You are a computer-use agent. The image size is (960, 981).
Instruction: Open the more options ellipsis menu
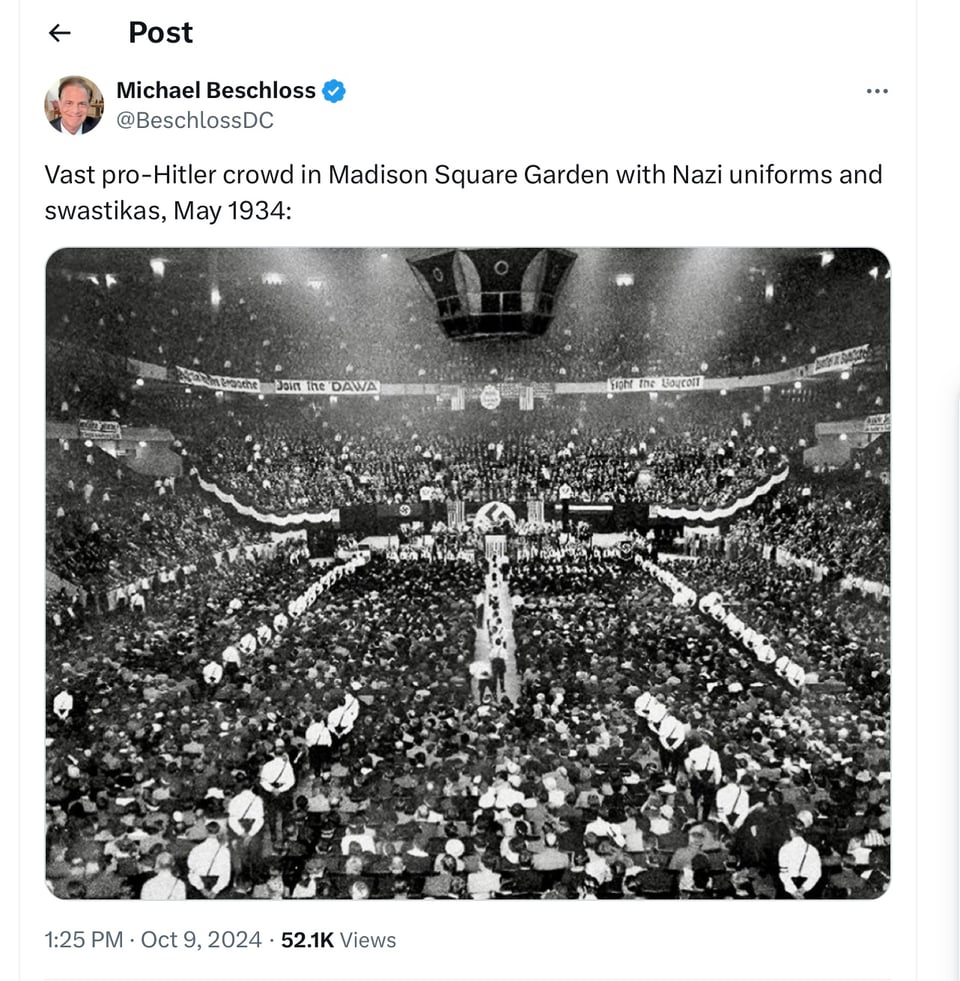(x=877, y=92)
